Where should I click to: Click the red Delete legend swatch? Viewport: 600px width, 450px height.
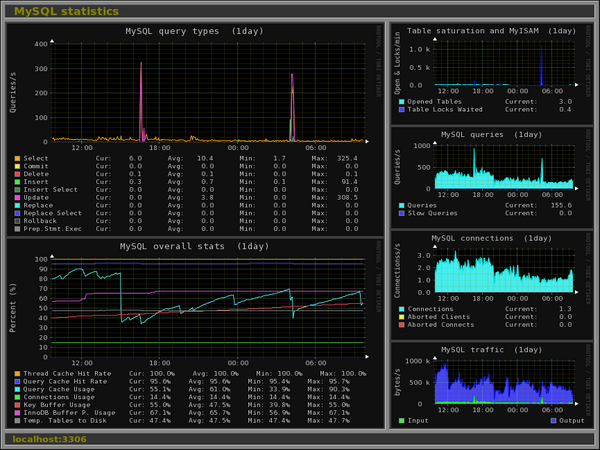pos(17,174)
